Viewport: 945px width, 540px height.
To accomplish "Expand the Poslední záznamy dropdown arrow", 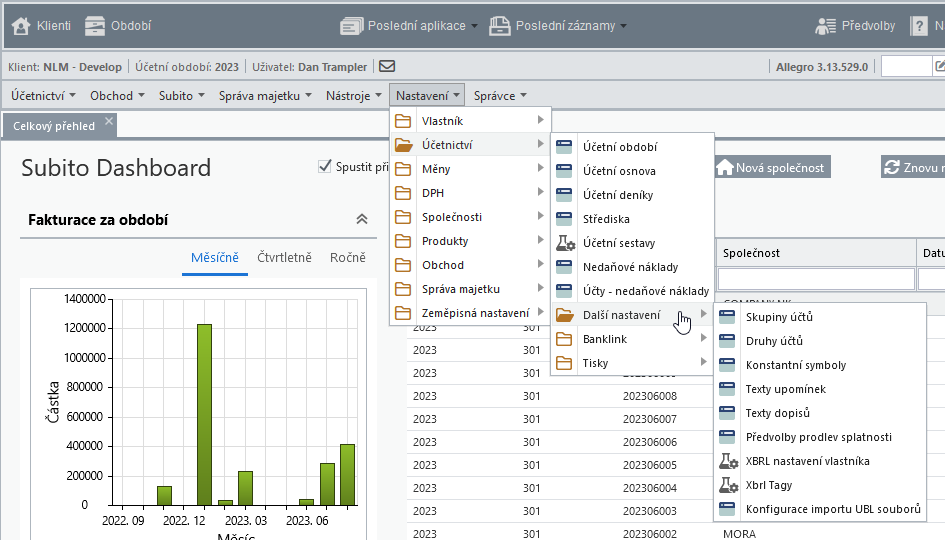I will pyautogui.click(x=623, y=26).
